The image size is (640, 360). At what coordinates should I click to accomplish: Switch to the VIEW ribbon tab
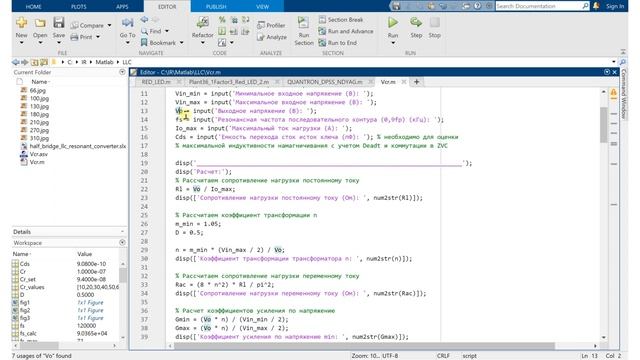click(x=262, y=7)
